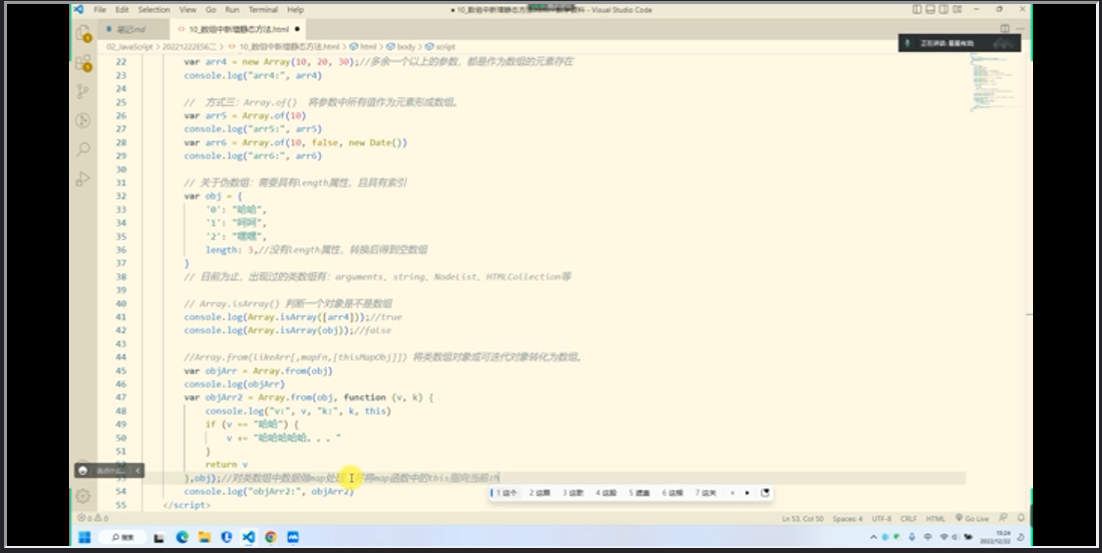The image size is (1102, 553).
Task: Open the 02_JavaScript breadcrumb folder
Action: click(x=129, y=46)
